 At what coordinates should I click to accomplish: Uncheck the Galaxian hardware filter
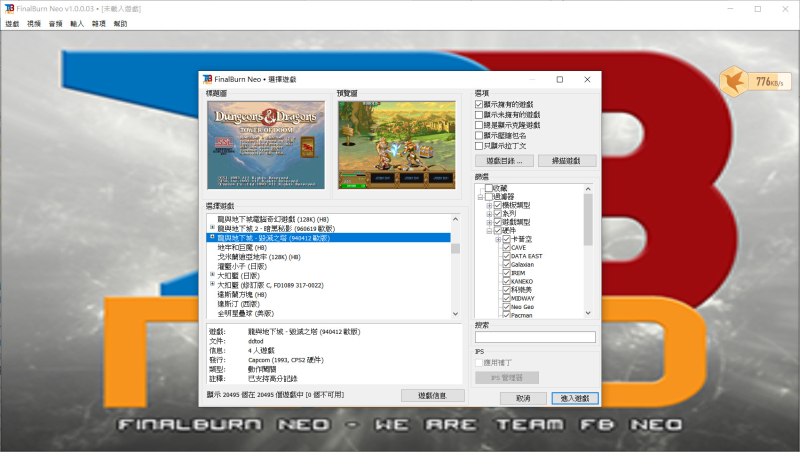(x=507, y=264)
